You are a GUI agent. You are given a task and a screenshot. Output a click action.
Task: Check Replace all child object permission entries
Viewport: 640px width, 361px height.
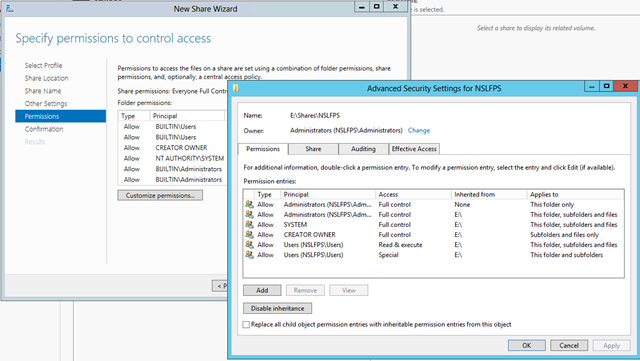tap(246, 325)
